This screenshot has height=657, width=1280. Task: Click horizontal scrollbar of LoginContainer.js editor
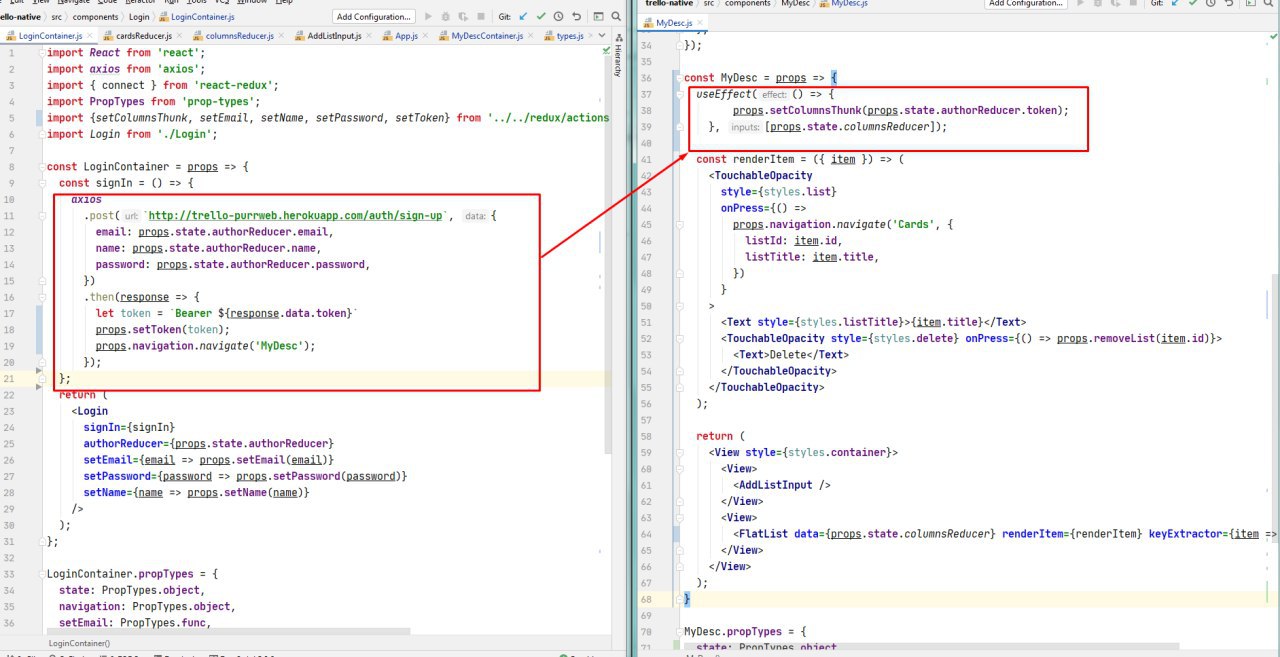[228, 631]
